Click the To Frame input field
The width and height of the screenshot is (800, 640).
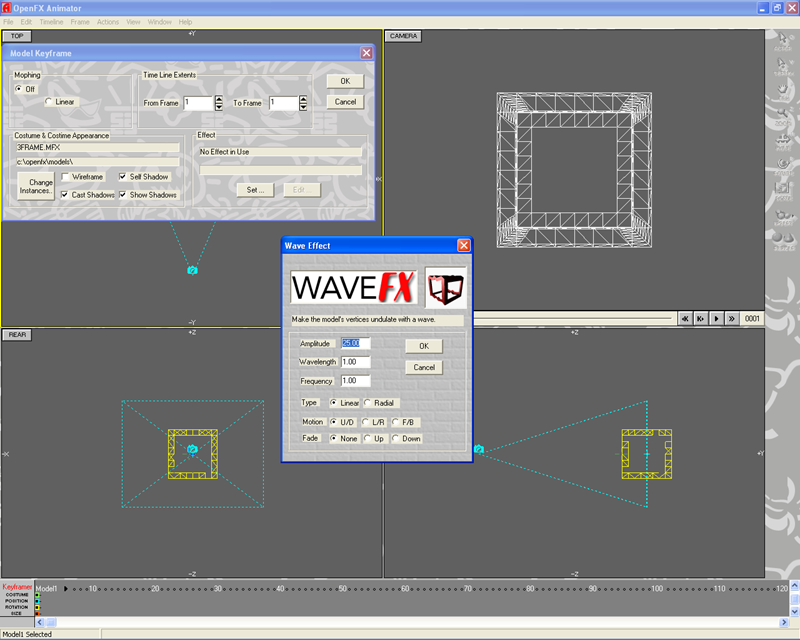283,103
